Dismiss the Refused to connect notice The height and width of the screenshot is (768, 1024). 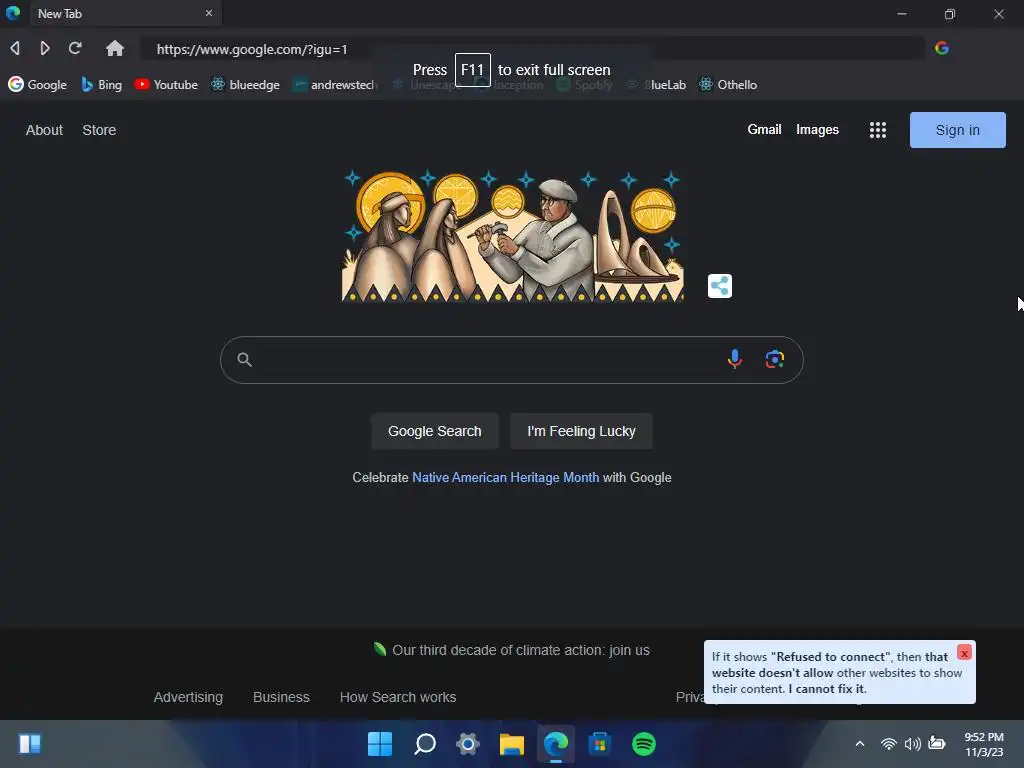pos(964,652)
